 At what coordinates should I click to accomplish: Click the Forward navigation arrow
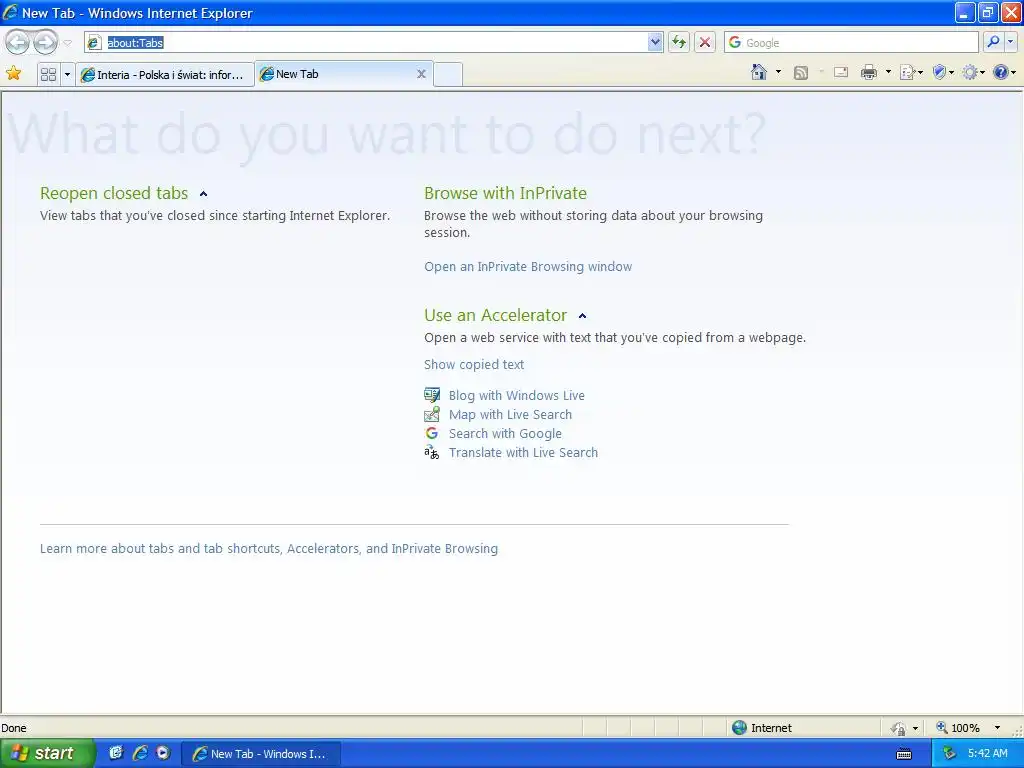coord(45,42)
